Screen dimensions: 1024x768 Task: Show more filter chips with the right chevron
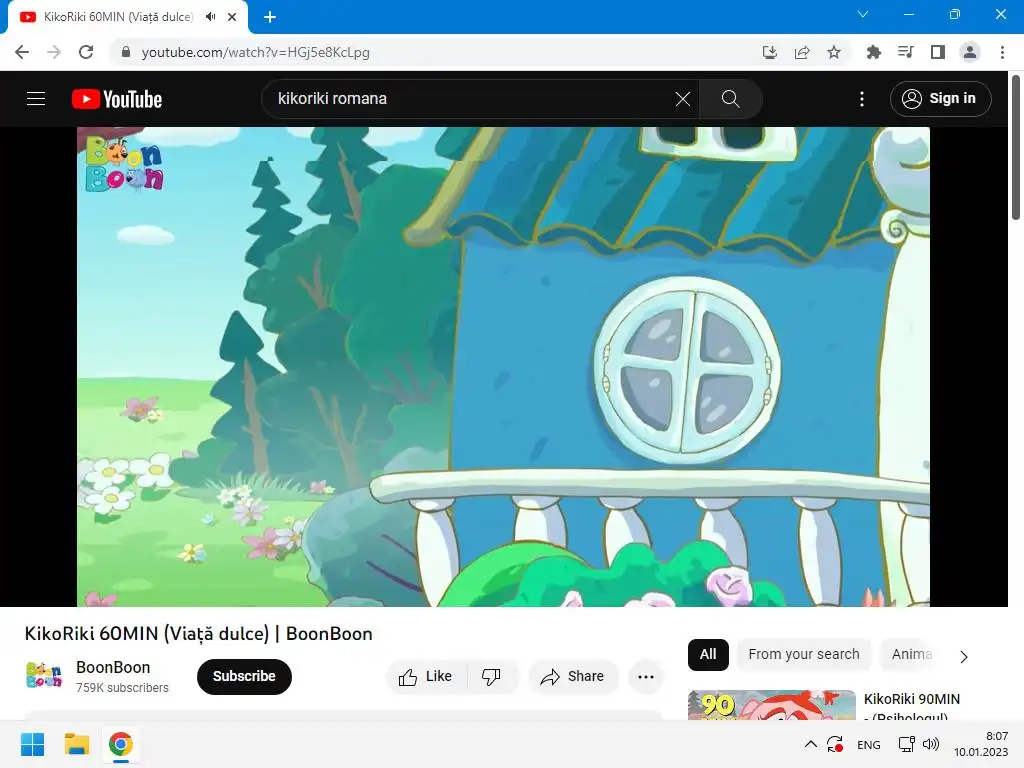tap(964, 656)
